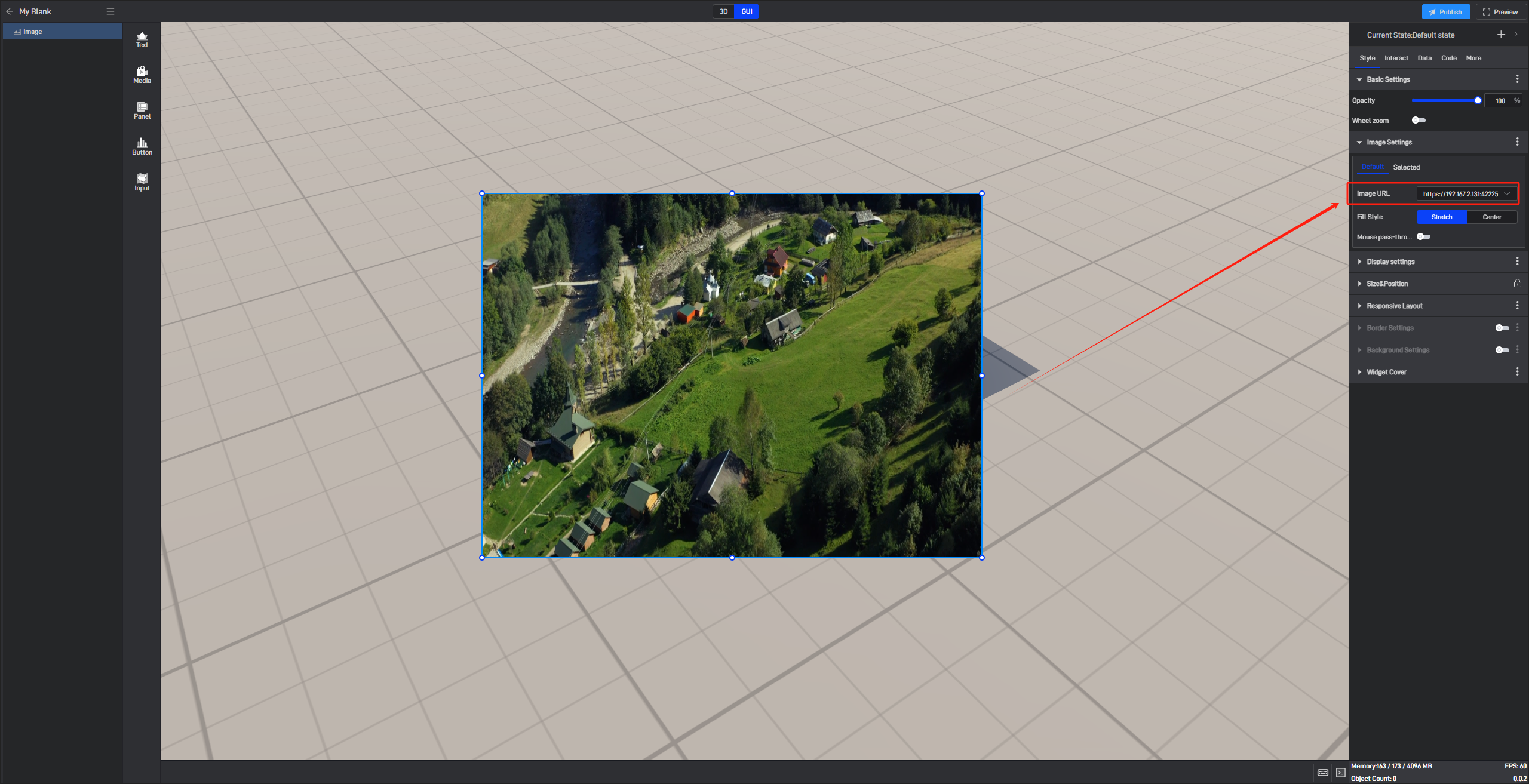The width and height of the screenshot is (1529, 784).
Task: Open the More tab
Action: 1473,58
